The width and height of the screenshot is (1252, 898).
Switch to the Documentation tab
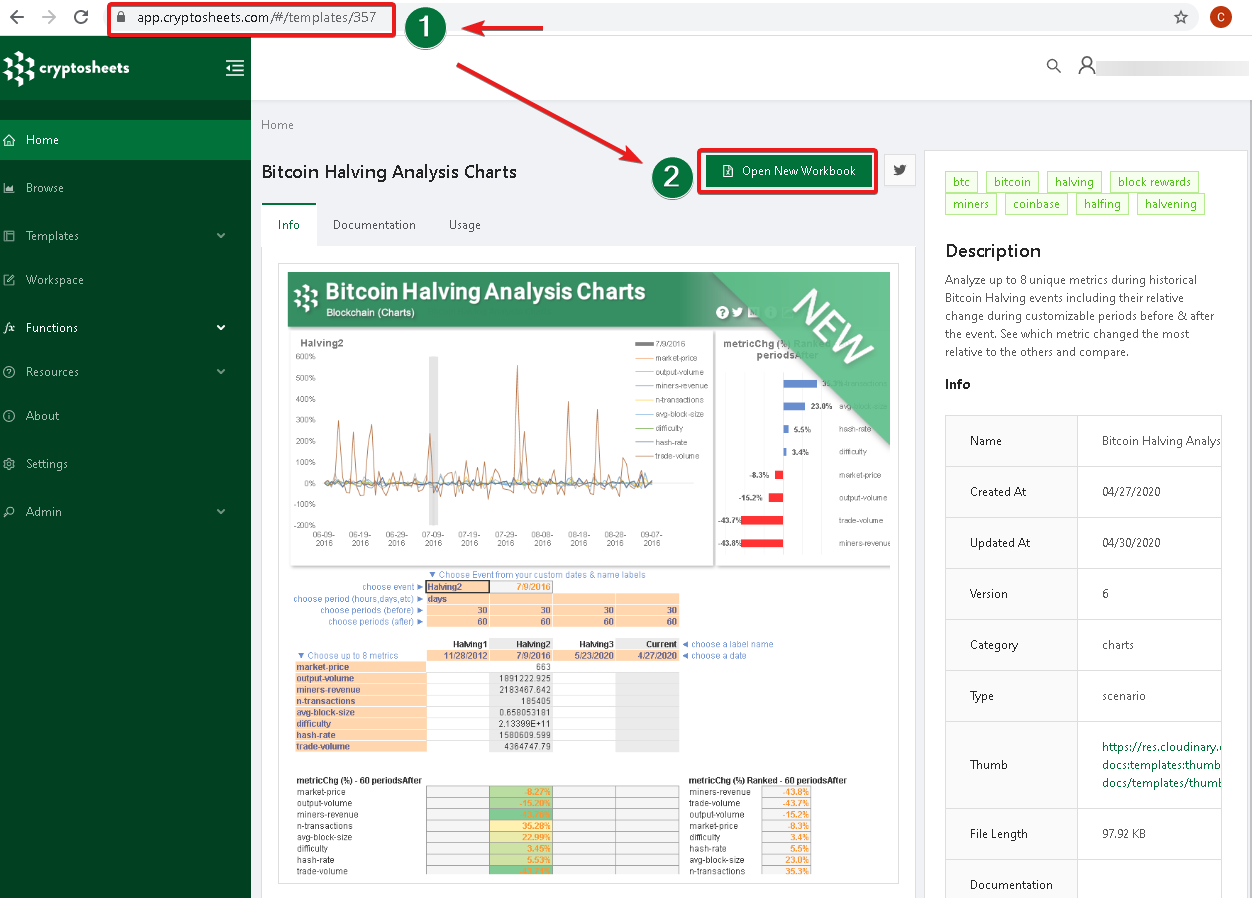(x=374, y=225)
